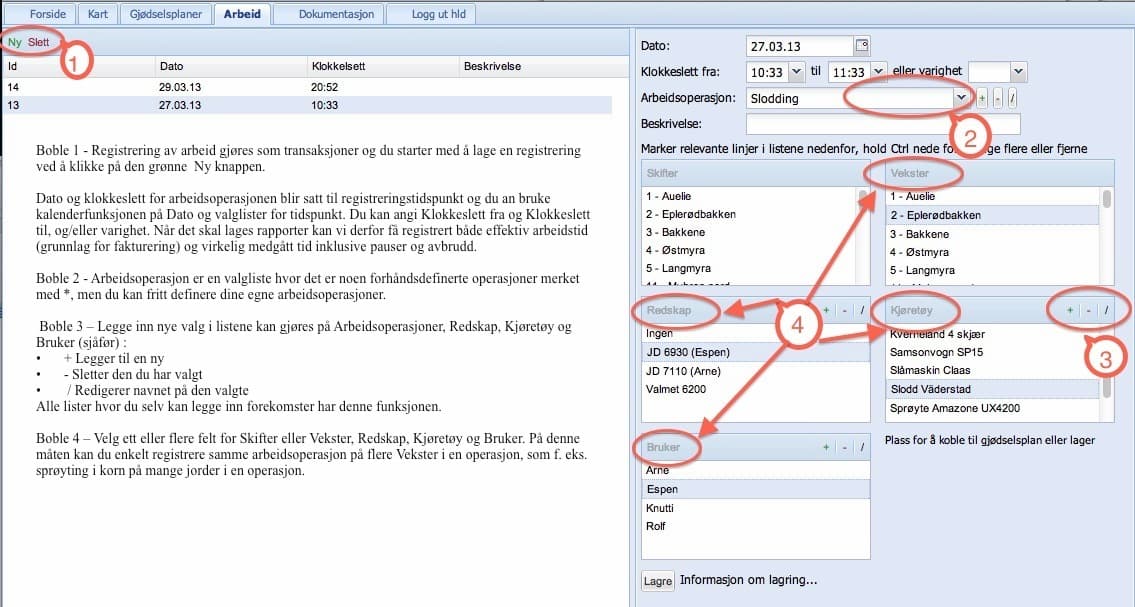Select Arne in the Bruker list

(x=756, y=470)
